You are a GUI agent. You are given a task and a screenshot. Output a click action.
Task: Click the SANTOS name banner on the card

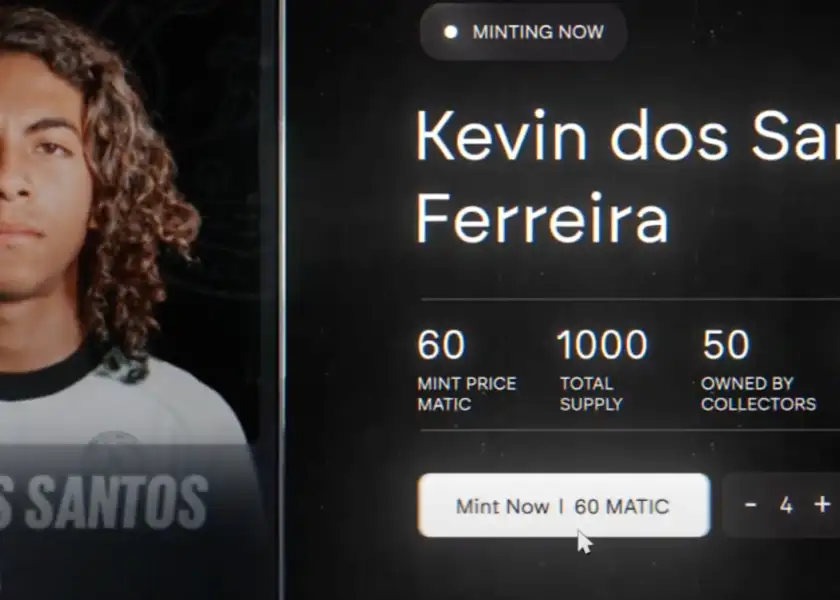[x=103, y=501]
